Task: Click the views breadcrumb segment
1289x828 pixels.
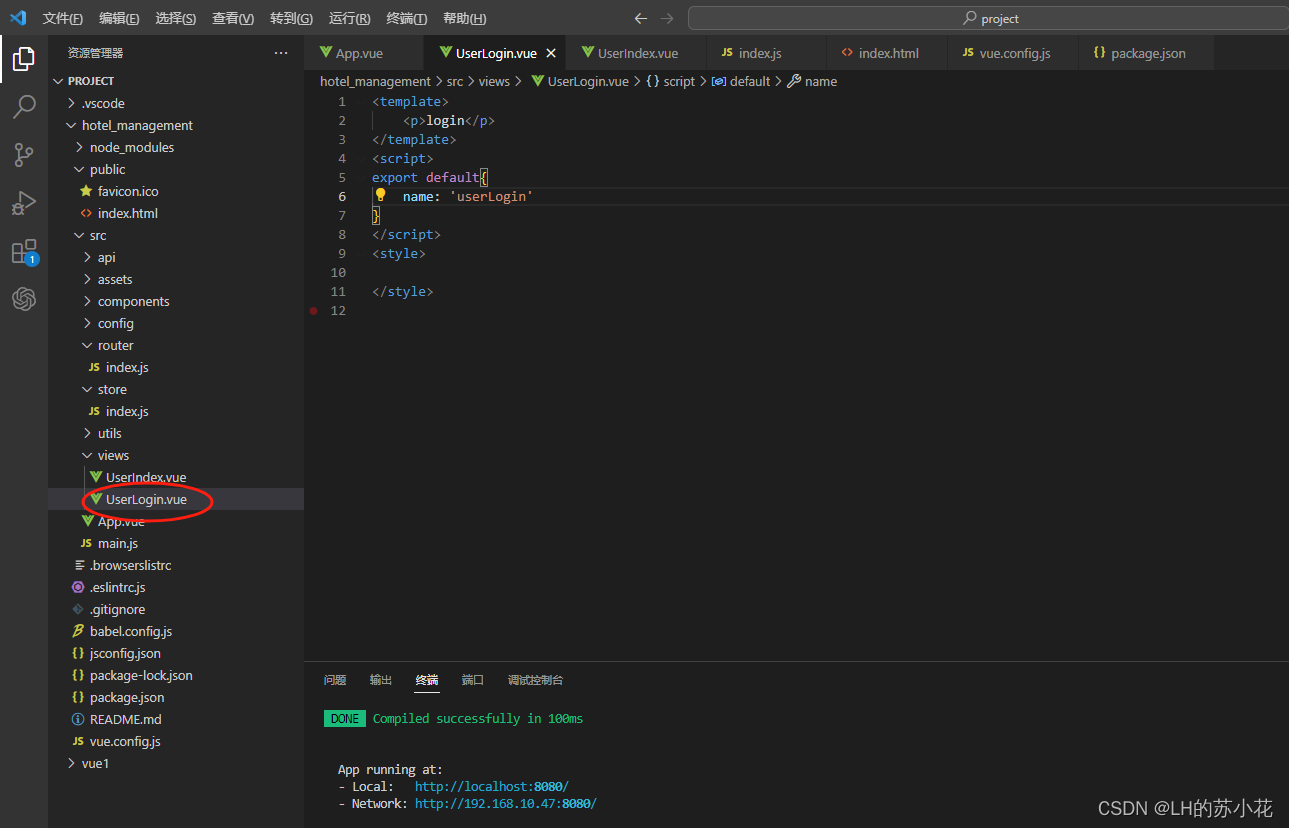Action: click(494, 81)
